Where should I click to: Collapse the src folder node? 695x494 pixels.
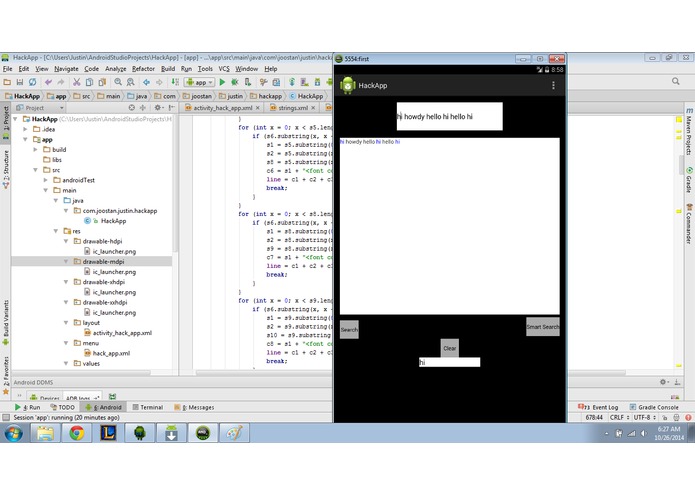[36, 170]
